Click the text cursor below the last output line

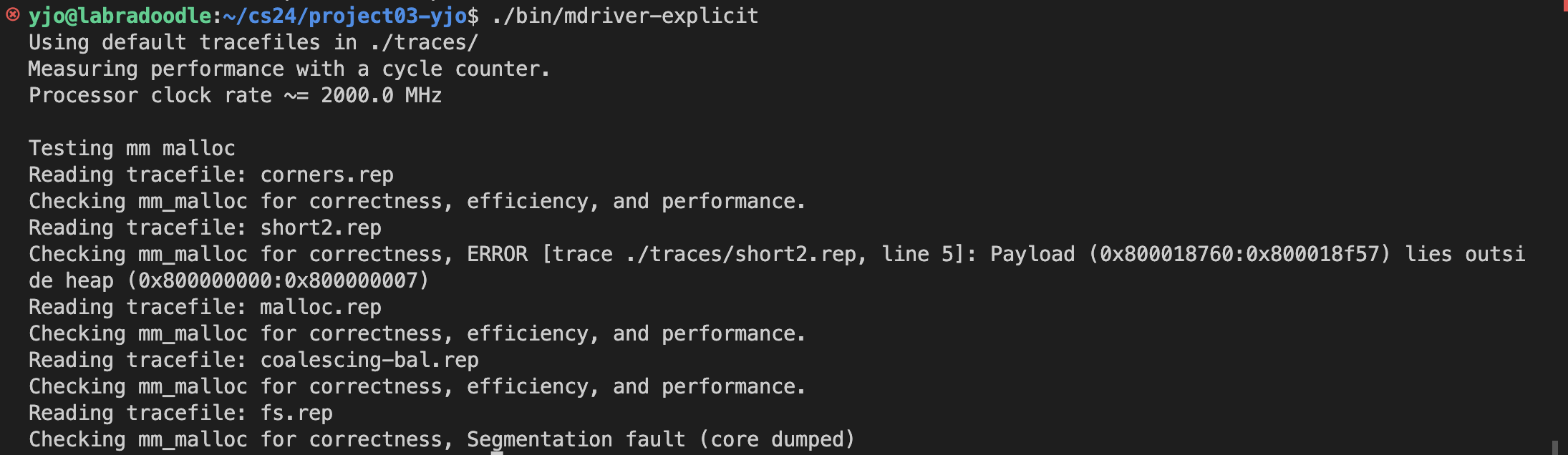[497, 452]
